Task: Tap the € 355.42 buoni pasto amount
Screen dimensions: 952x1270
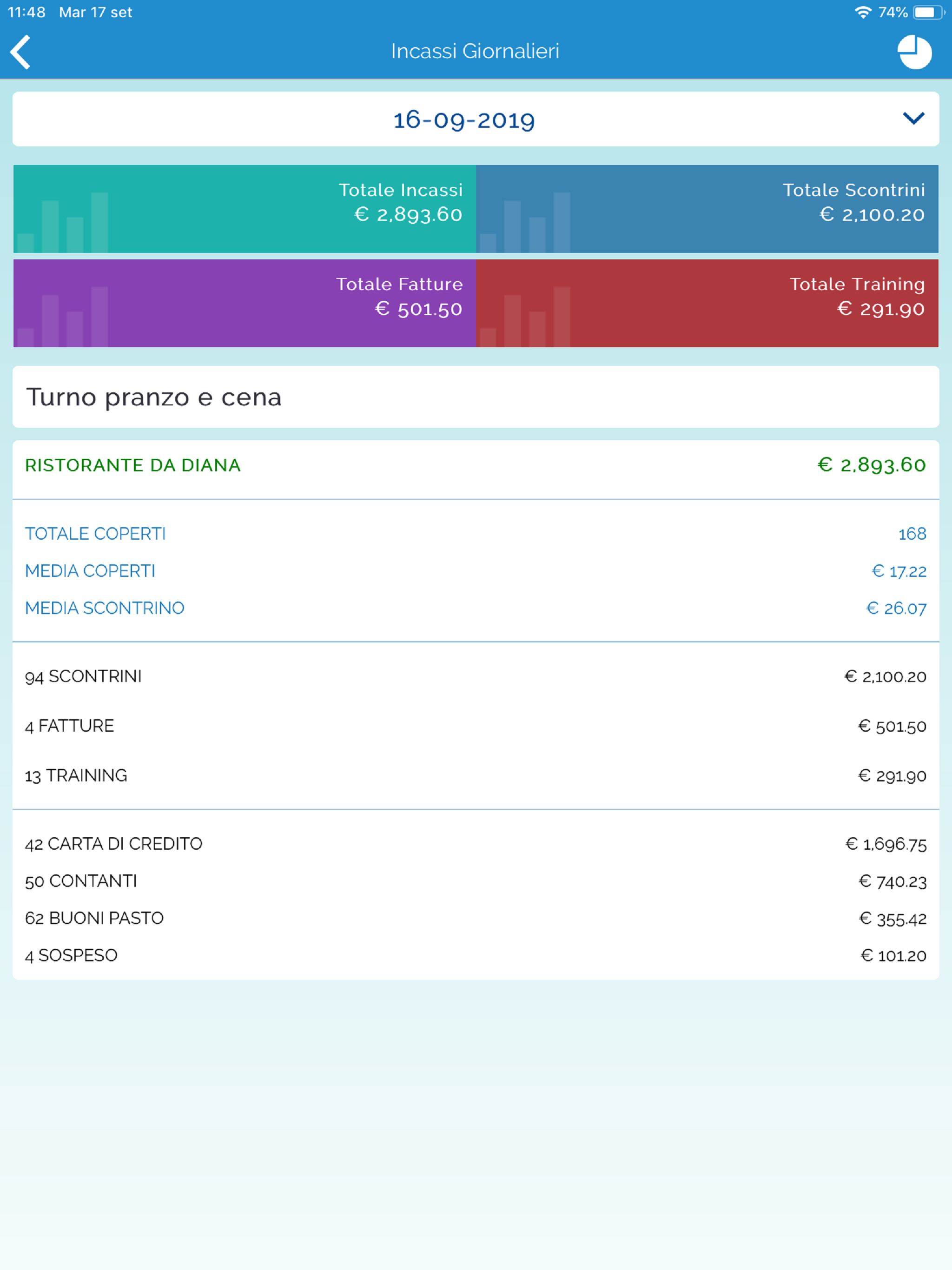Action: (x=893, y=919)
